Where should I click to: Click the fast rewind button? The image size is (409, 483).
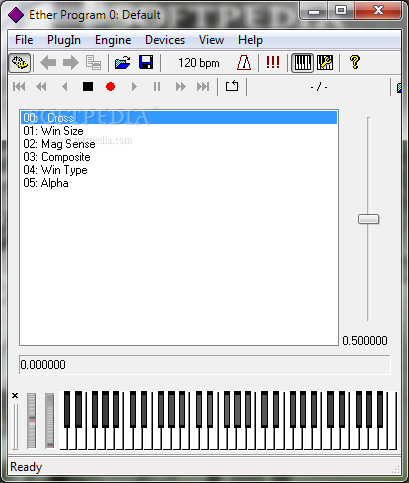(x=41, y=87)
